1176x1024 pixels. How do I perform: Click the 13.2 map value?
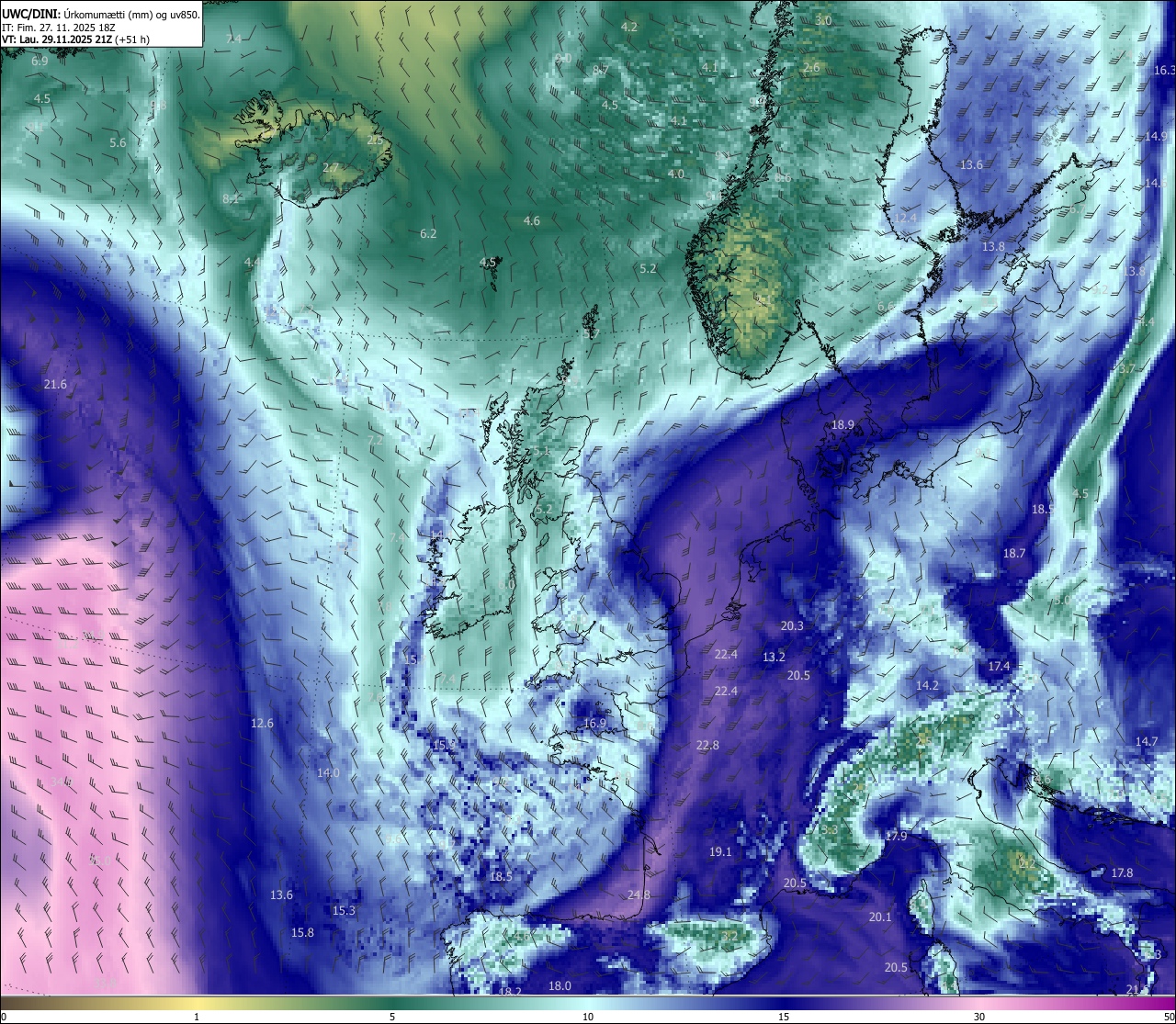774,657
